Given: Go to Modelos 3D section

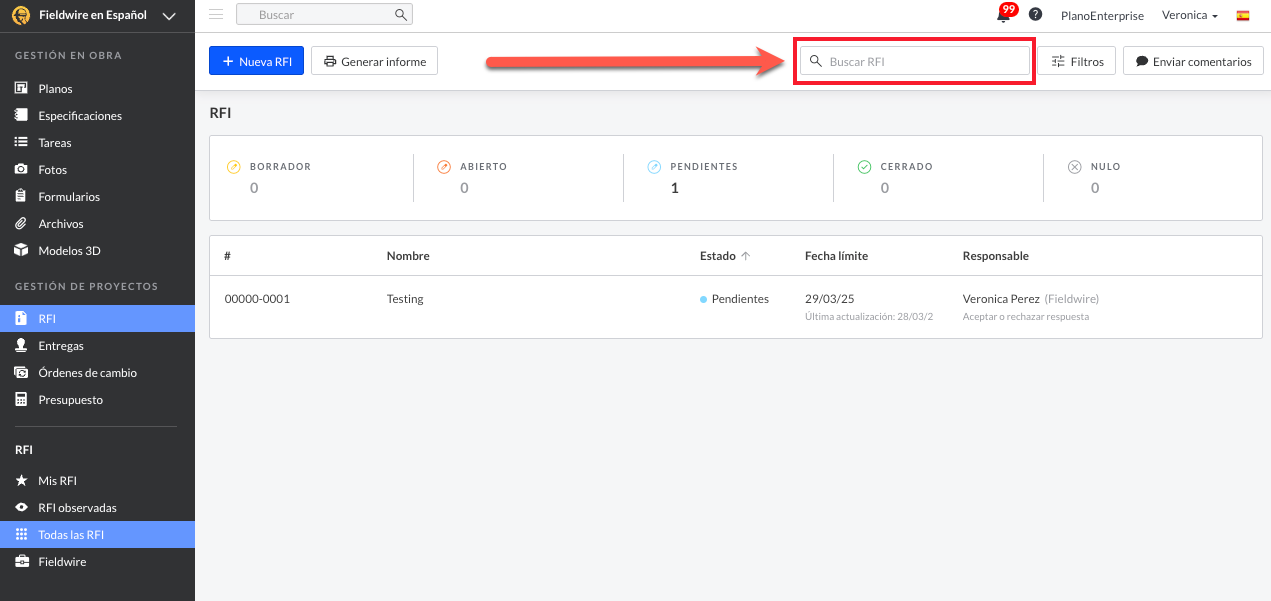Looking at the screenshot, I should 69,251.
